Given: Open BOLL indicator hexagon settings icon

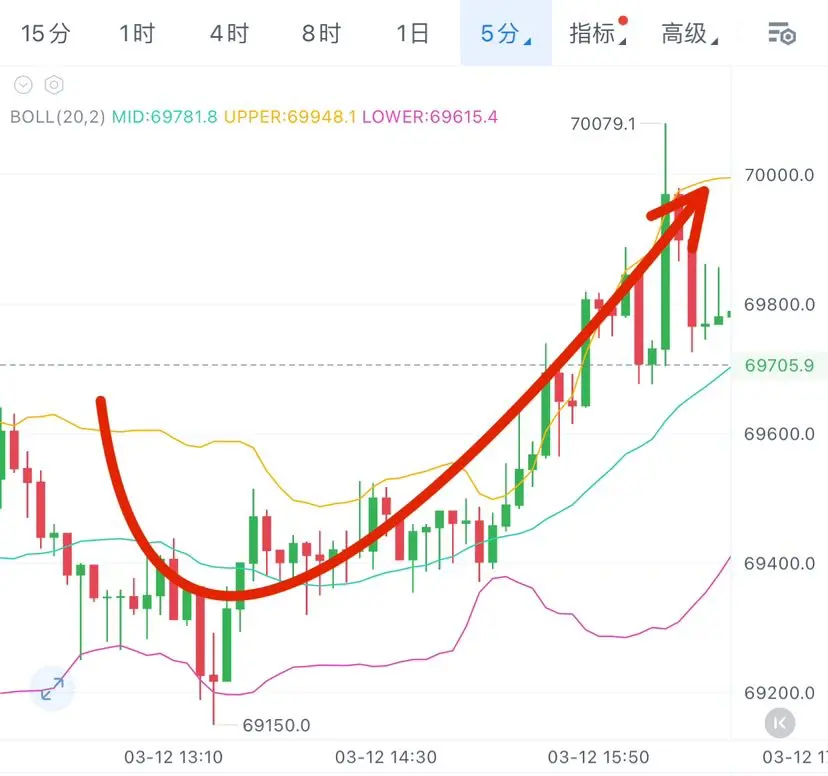Looking at the screenshot, I should click(54, 84).
